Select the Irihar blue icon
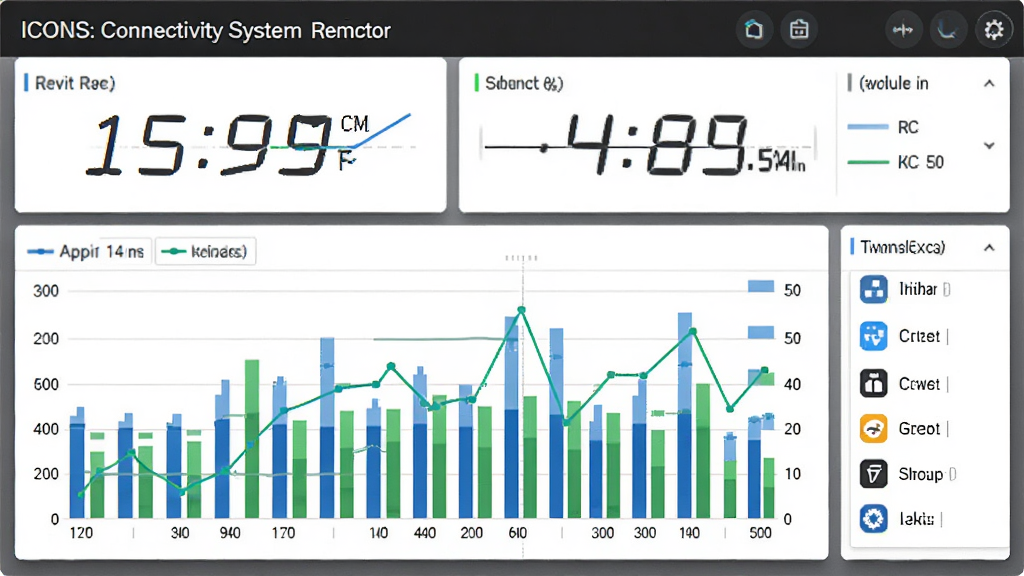The image size is (1024, 576). pos(873,289)
